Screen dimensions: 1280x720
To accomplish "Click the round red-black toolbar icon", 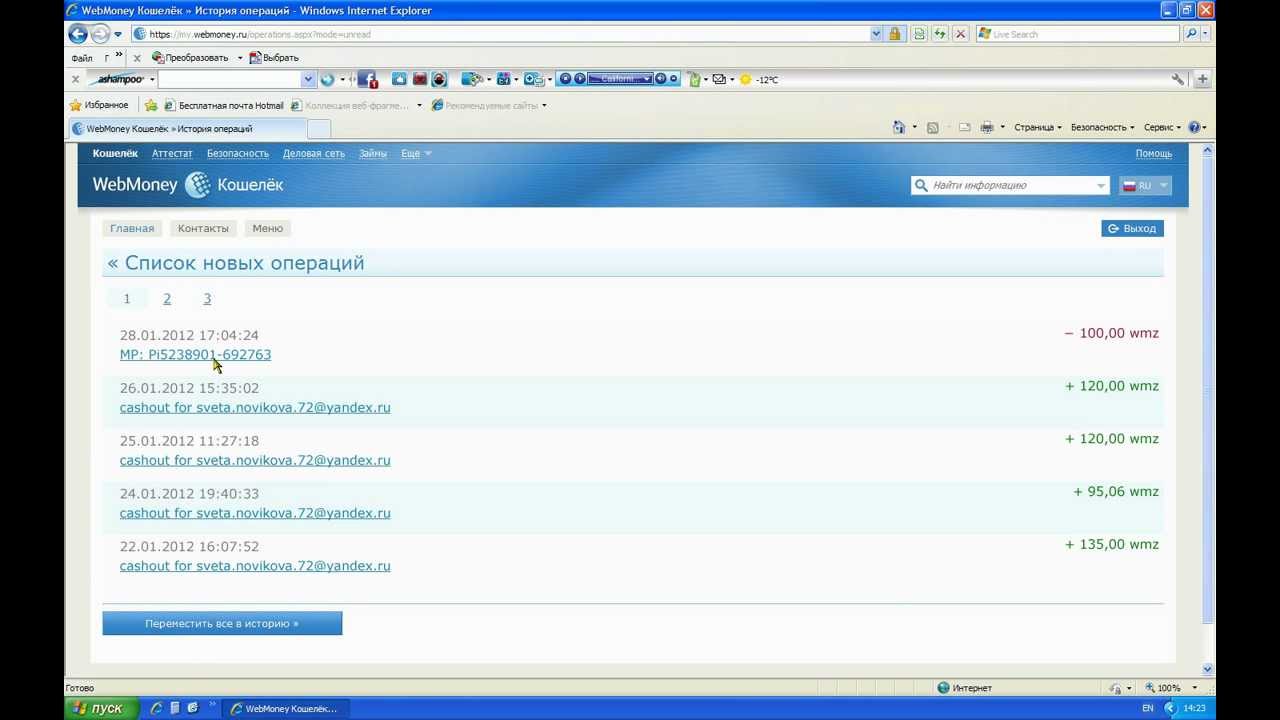I will tap(439, 79).
